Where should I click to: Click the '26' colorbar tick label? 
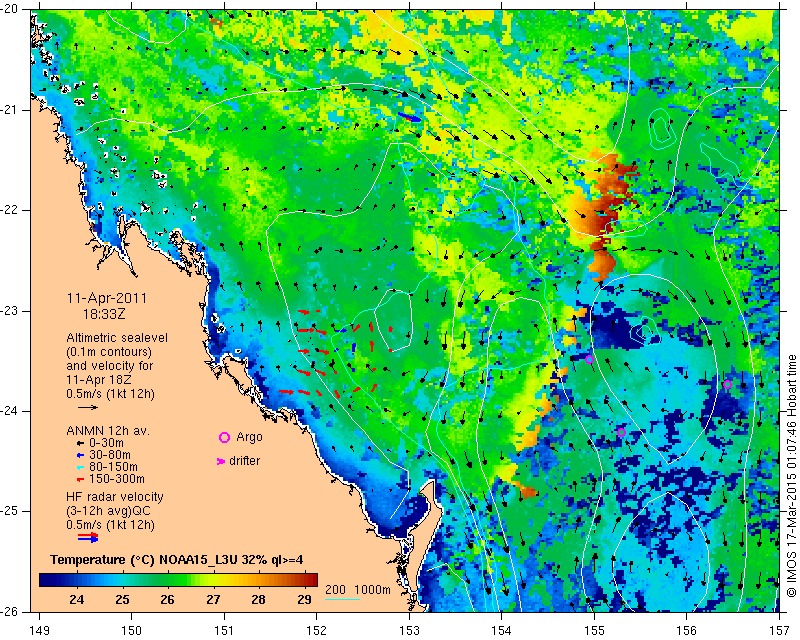click(x=167, y=599)
